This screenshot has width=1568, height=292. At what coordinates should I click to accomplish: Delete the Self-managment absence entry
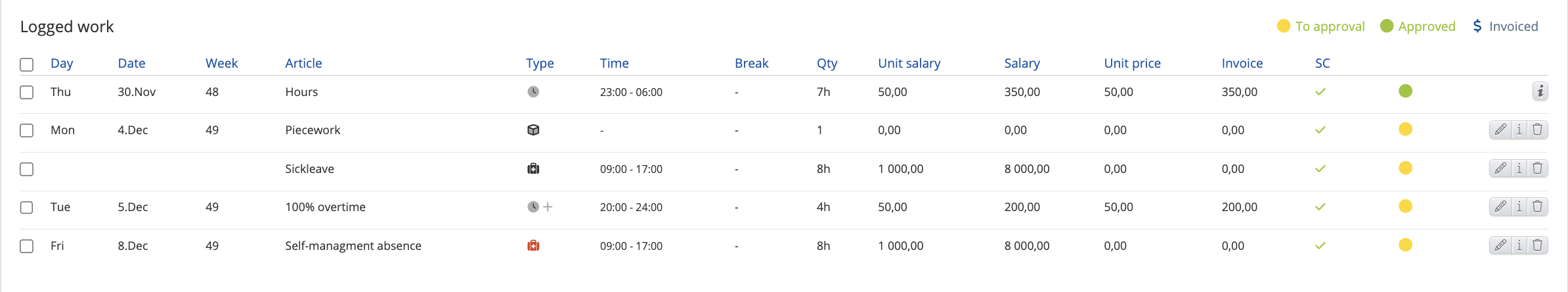coord(1538,245)
